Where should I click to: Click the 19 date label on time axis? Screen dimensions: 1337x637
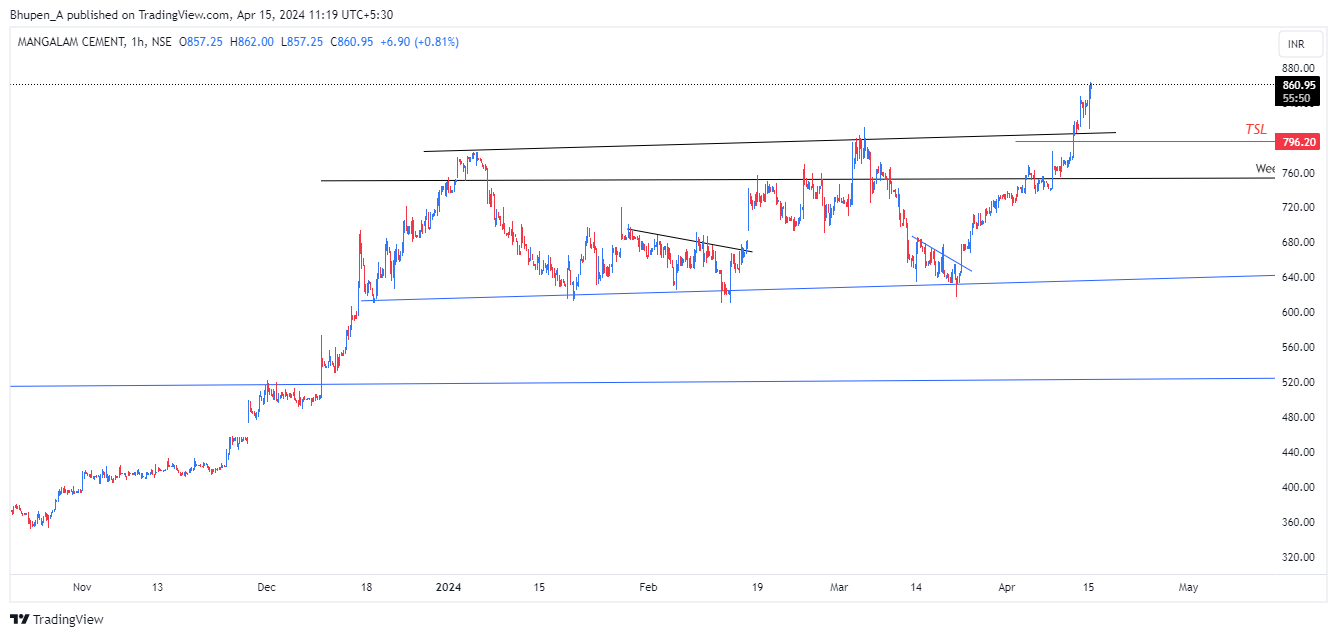pyautogui.click(x=757, y=588)
